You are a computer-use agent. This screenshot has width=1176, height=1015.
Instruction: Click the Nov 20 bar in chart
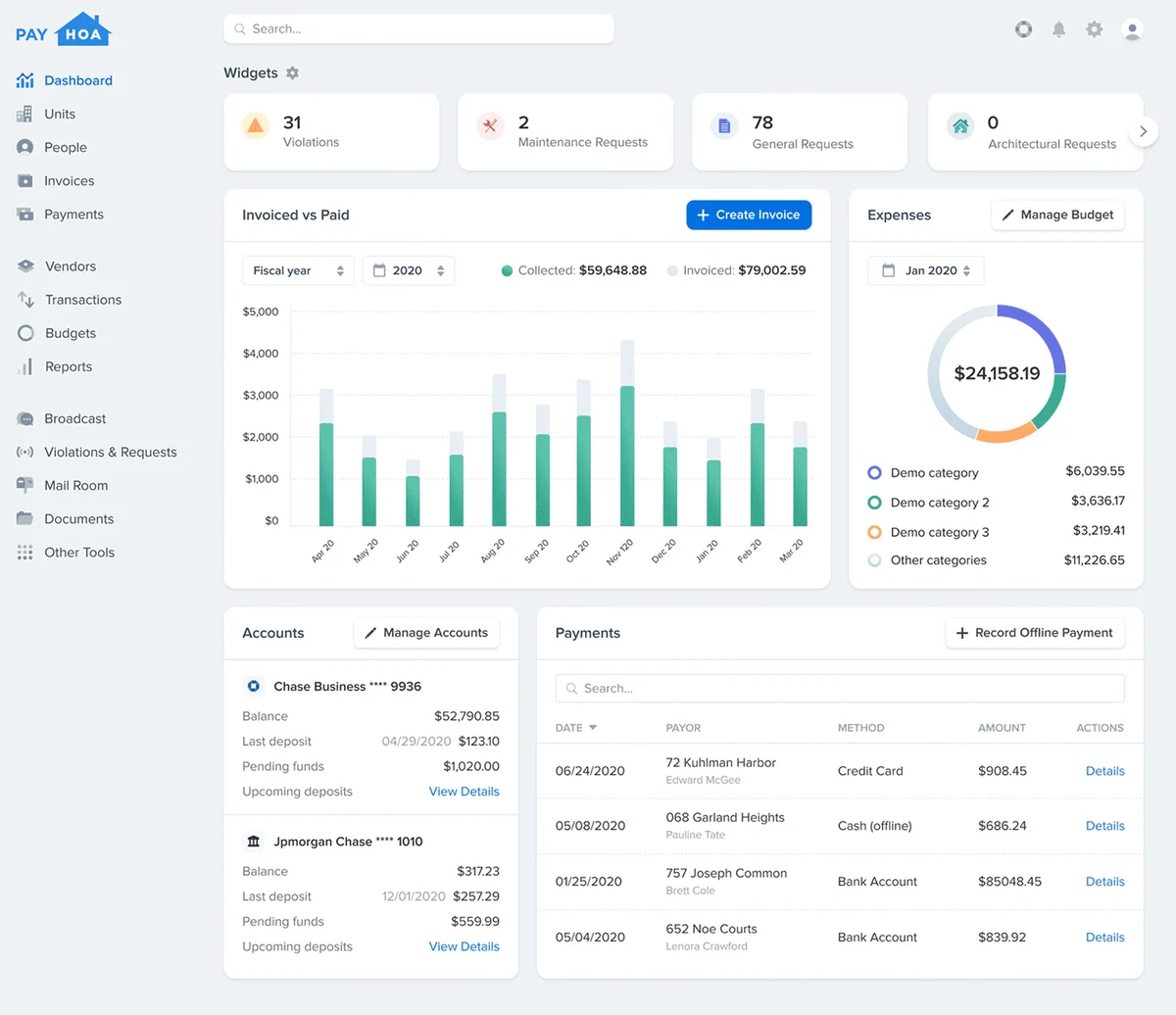pyautogui.click(x=627, y=432)
